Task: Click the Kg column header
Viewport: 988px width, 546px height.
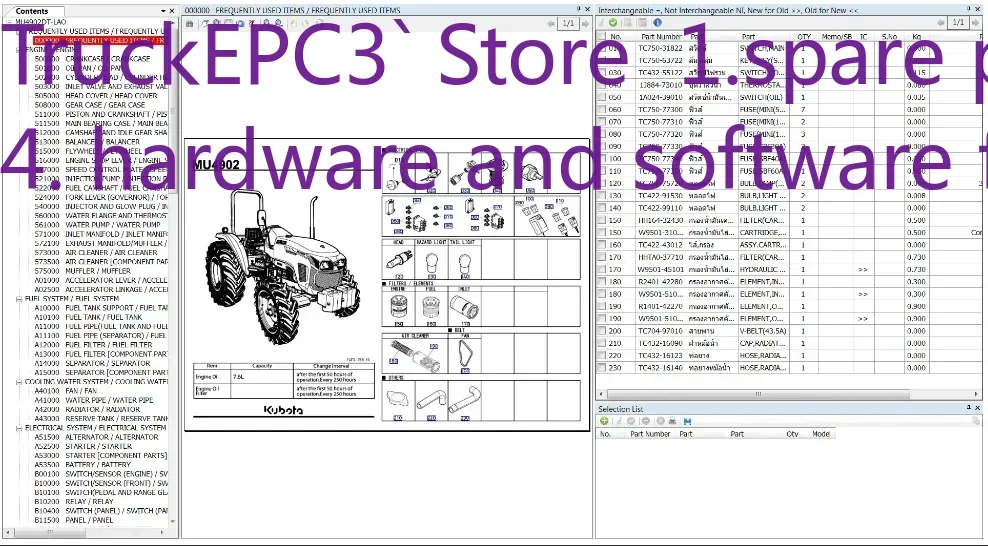Action: coord(917,37)
